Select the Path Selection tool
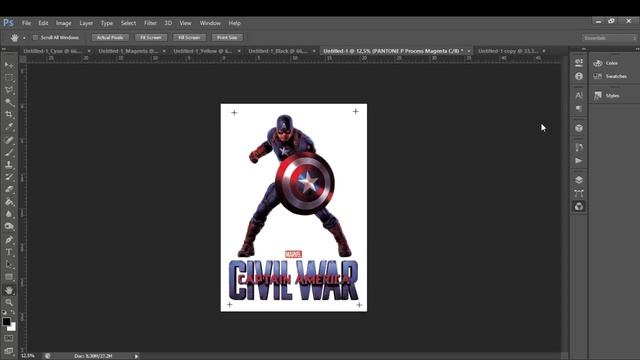This screenshot has width=640, height=360. pos(9,264)
